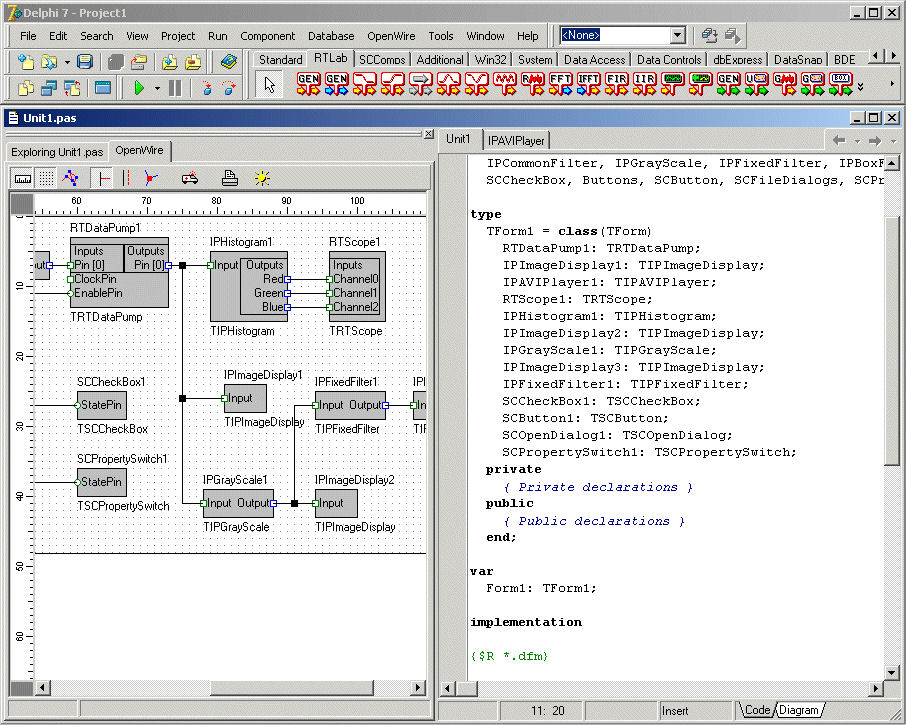This screenshot has height=725, width=906.
Task: Select the first red-arrow GEN component
Action: [309, 84]
